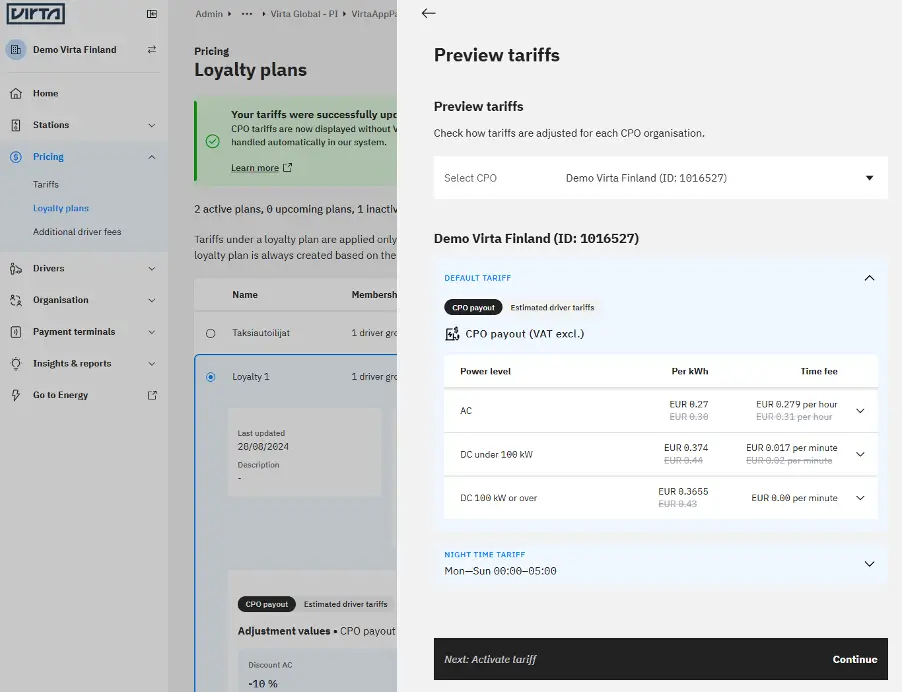
Task: Click the time fee EUR 0.017 per minute
Action: pyautogui.click(x=792, y=448)
